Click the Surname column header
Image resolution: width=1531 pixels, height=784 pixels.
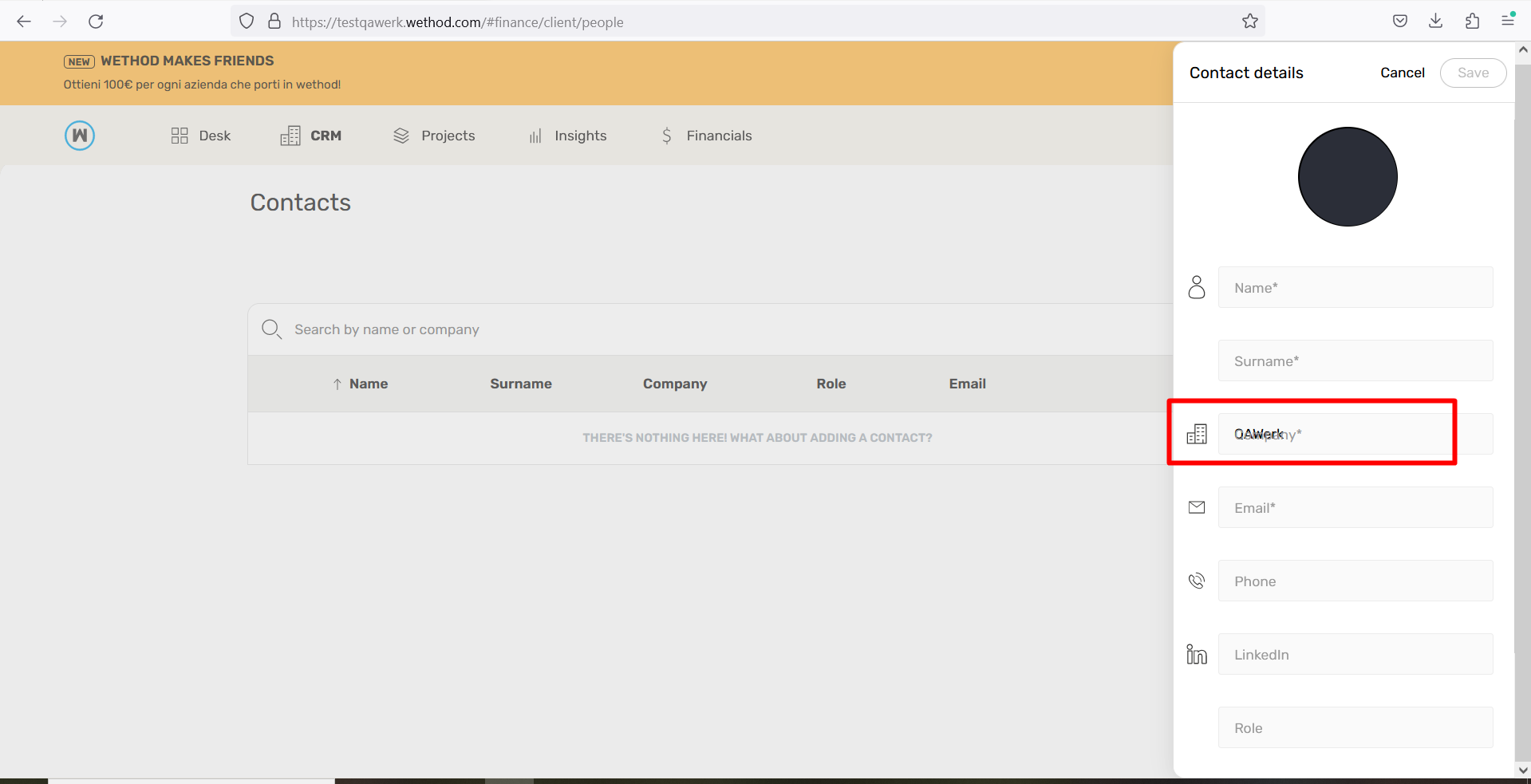521,384
